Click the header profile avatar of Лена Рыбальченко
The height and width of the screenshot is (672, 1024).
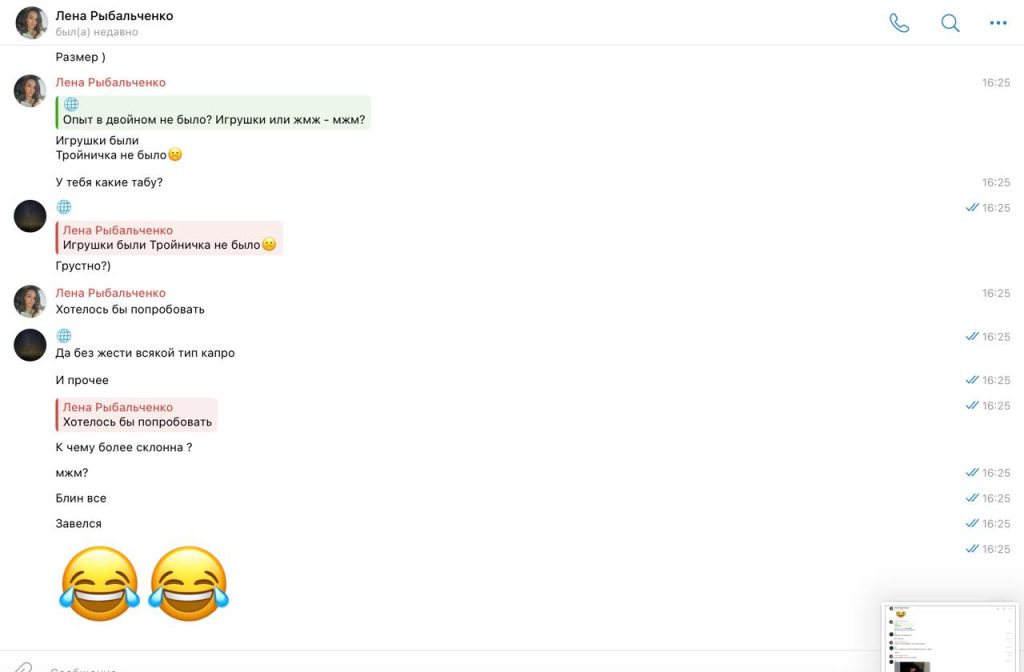(31, 23)
